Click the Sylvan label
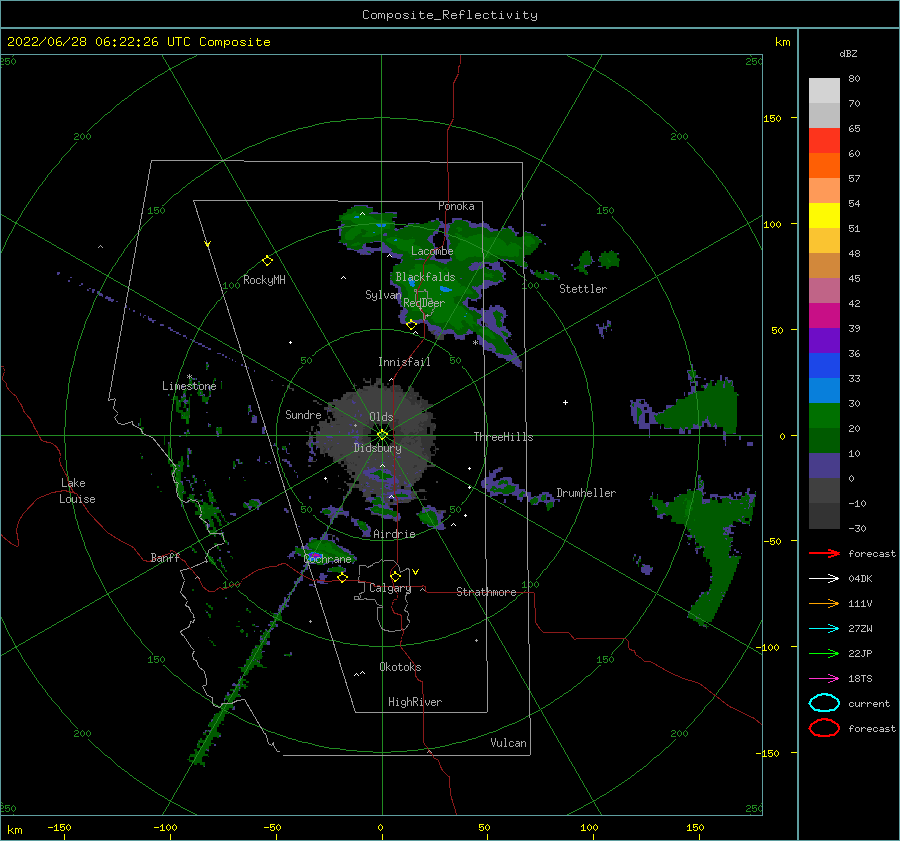Screen dimensions: 900x841 point(383,295)
